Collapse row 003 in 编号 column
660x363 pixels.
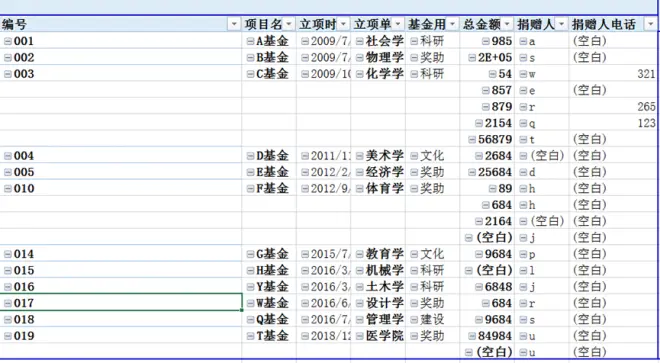(8, 74)
